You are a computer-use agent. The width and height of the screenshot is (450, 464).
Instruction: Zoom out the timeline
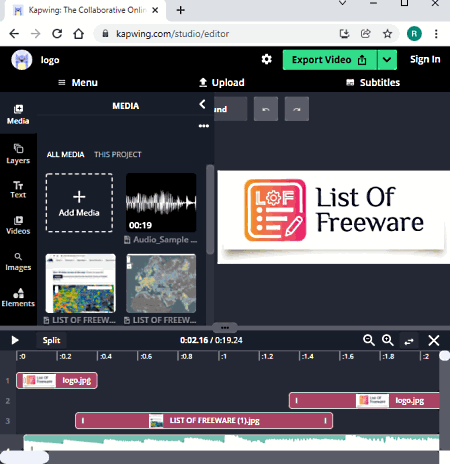pyautogui.click(x=368, y=340)
